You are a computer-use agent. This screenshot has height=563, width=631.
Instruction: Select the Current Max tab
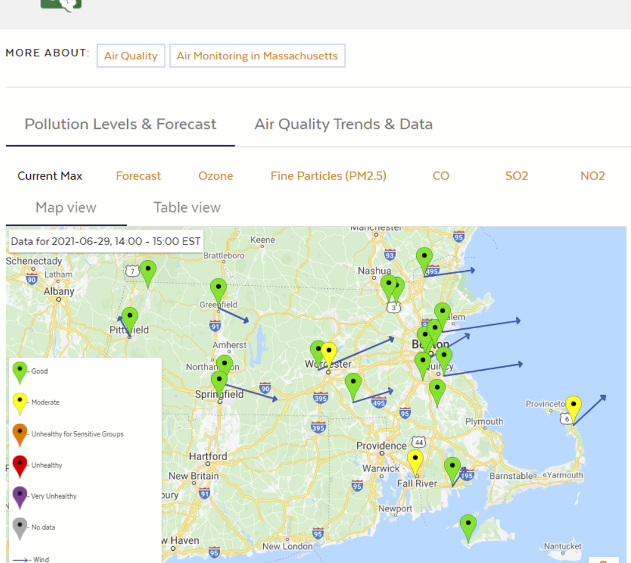(x=50, y=176)
